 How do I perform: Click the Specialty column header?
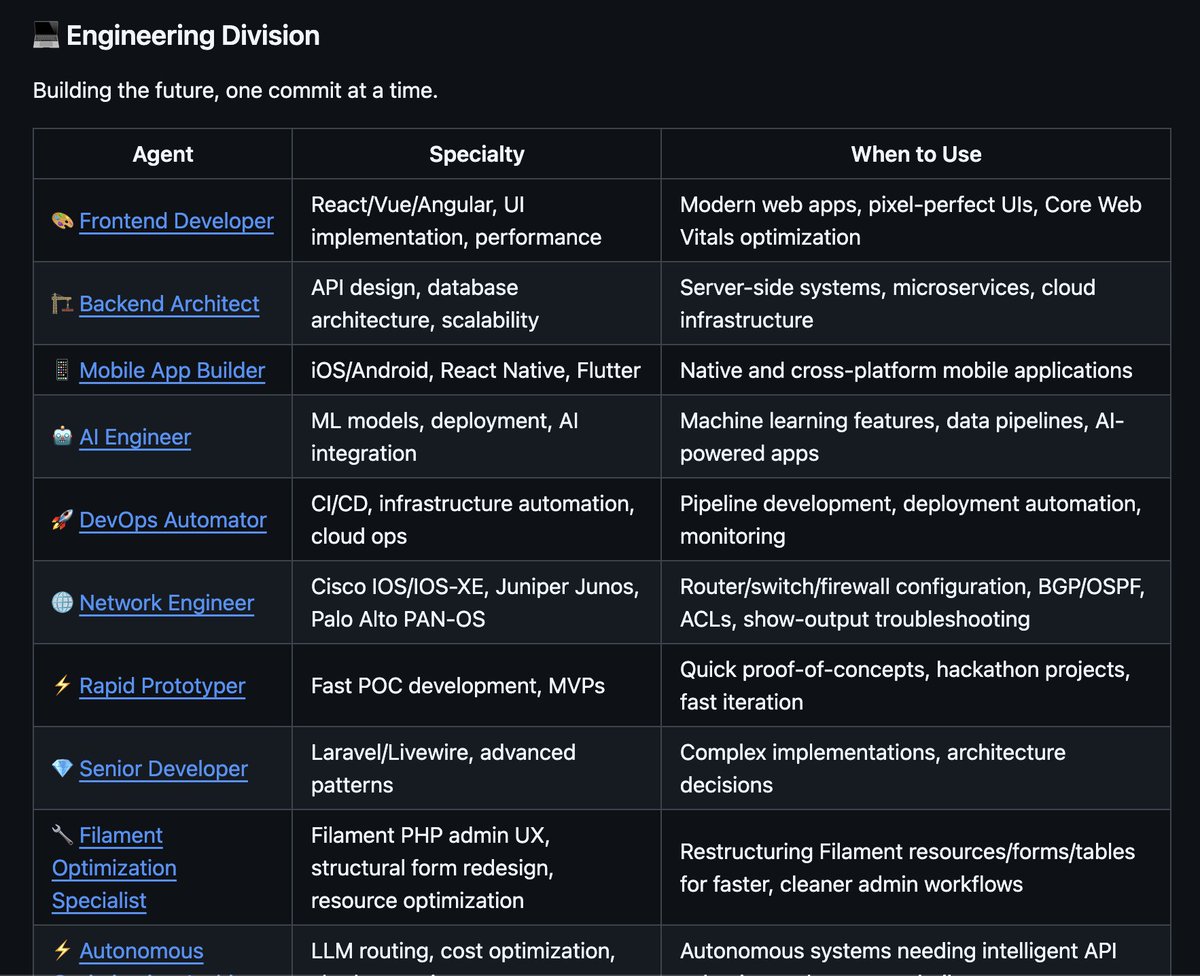click(x=477, y=154)
